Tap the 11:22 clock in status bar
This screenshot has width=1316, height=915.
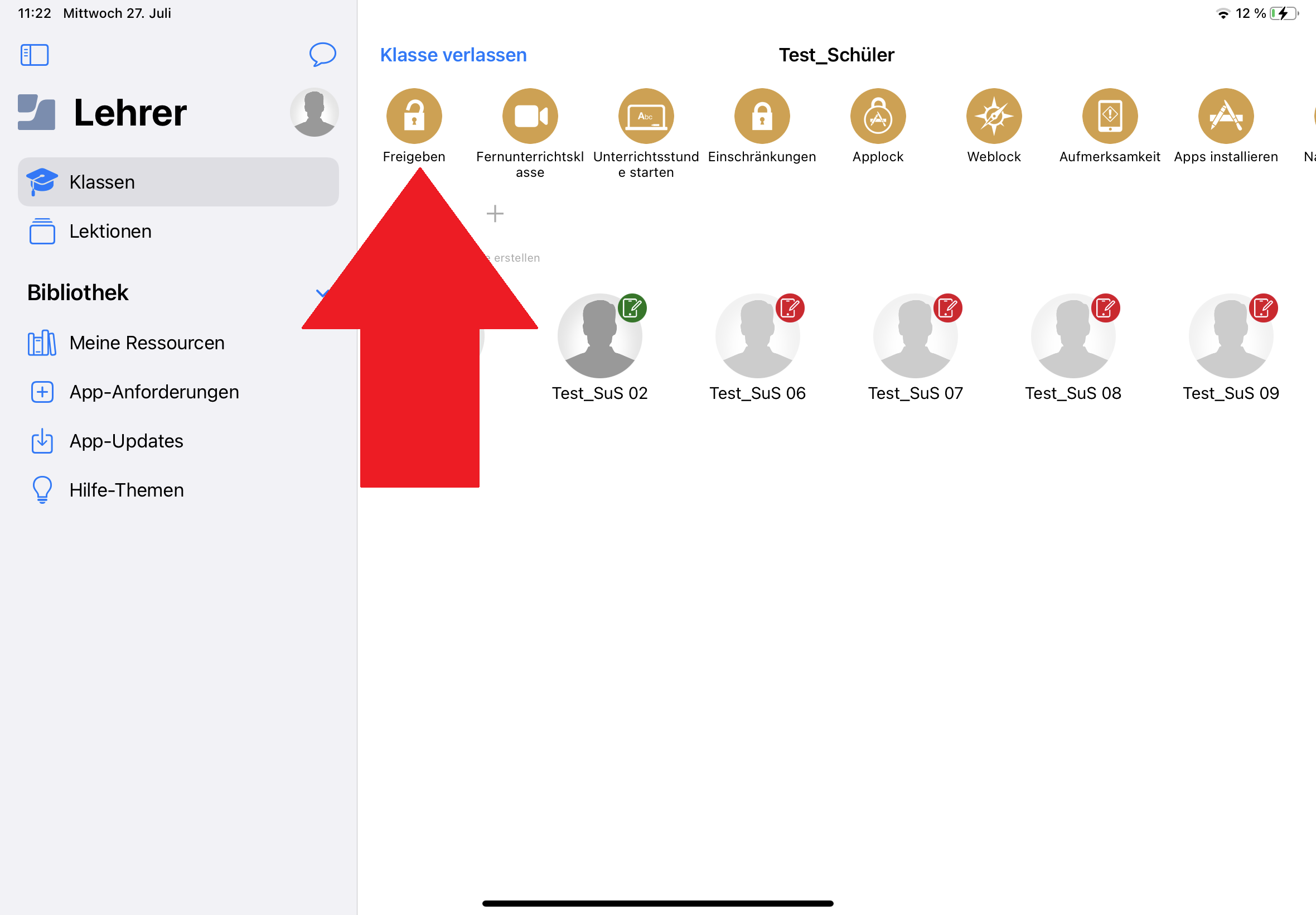35,13
